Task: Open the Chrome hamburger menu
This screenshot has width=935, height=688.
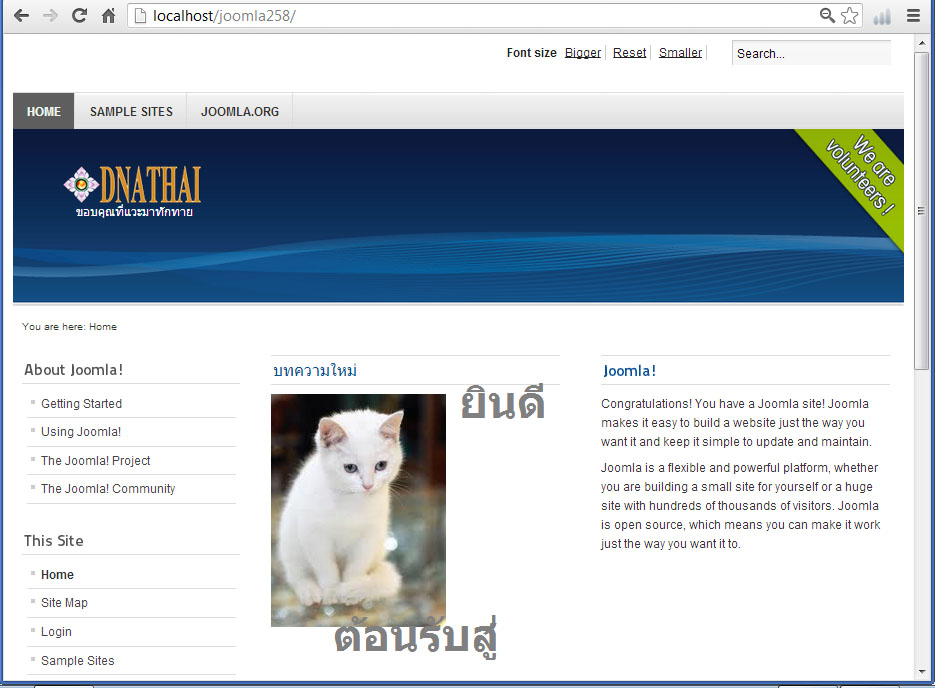Action: click(913, 16)
